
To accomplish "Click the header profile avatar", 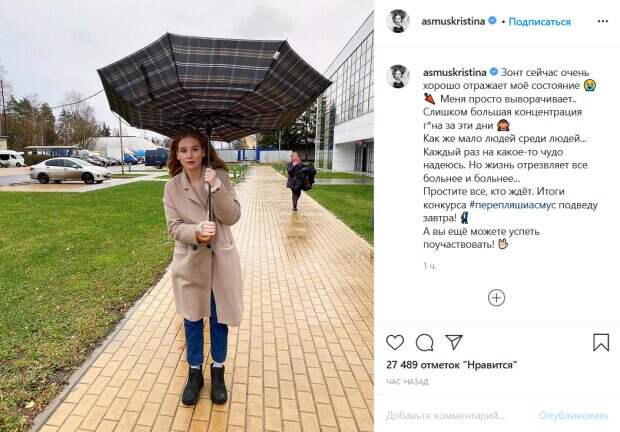I will coord(397,21).
